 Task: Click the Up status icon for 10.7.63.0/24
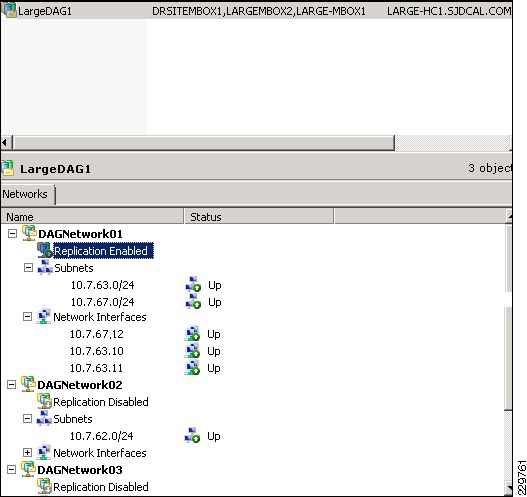[193, 285]
